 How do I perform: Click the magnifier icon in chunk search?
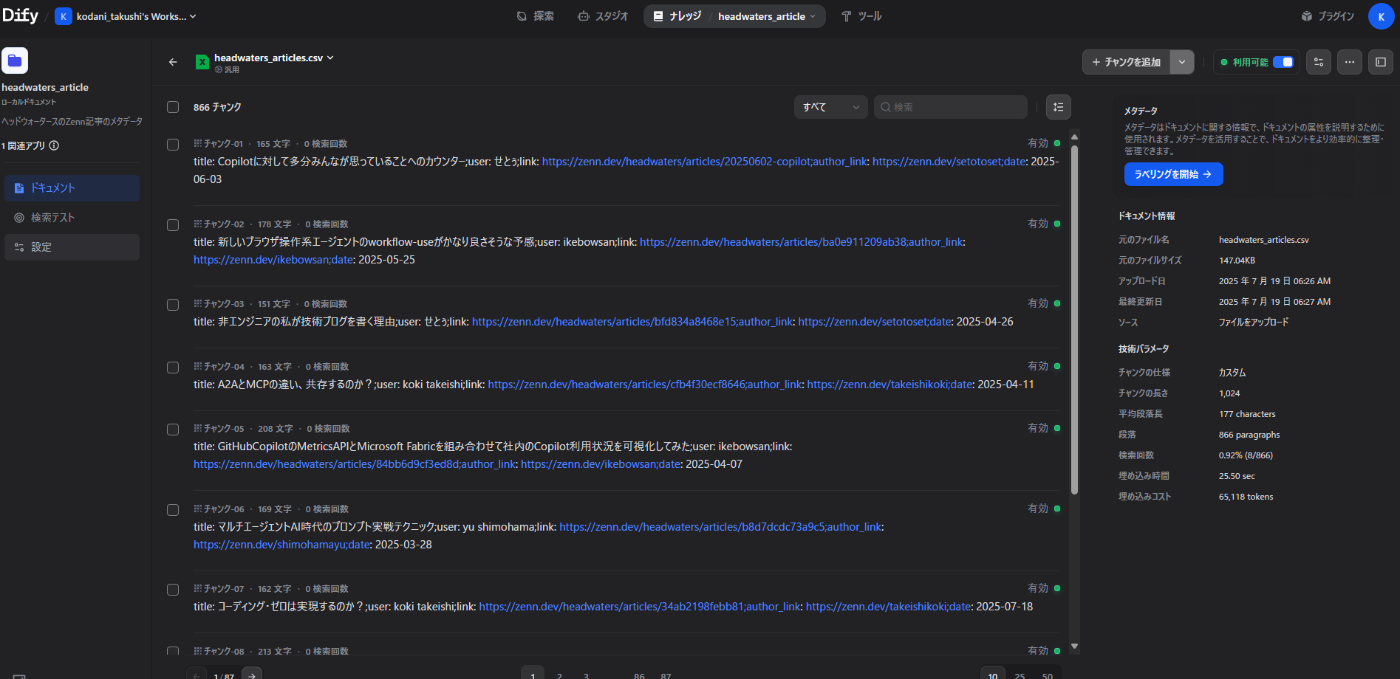886,107
